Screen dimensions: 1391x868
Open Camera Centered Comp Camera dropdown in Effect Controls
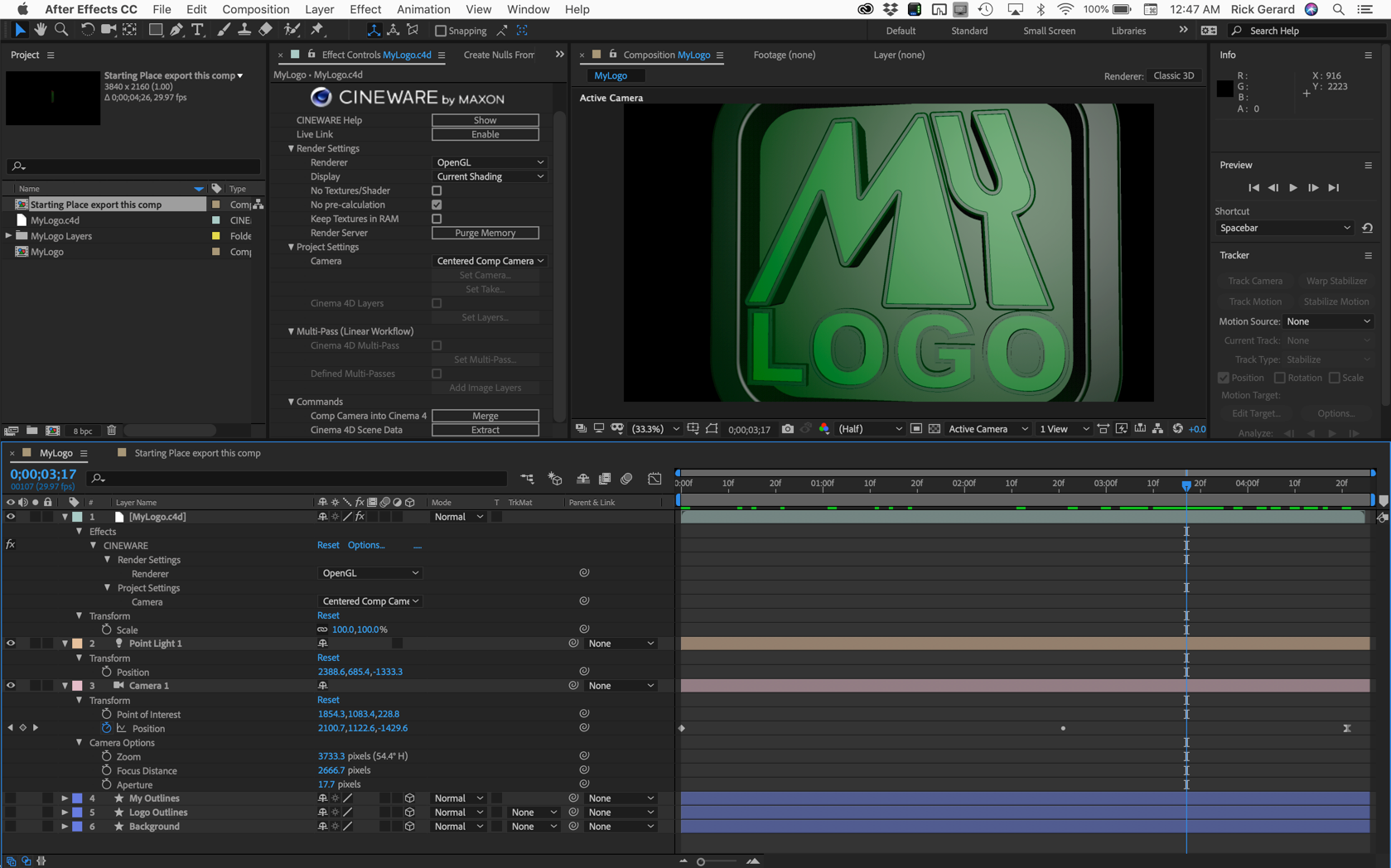point(490,261)
